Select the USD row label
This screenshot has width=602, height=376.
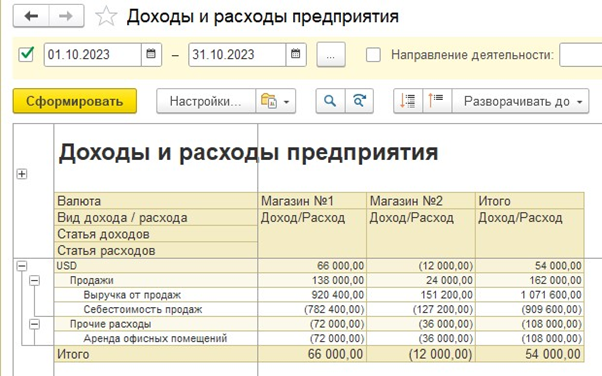67,266
